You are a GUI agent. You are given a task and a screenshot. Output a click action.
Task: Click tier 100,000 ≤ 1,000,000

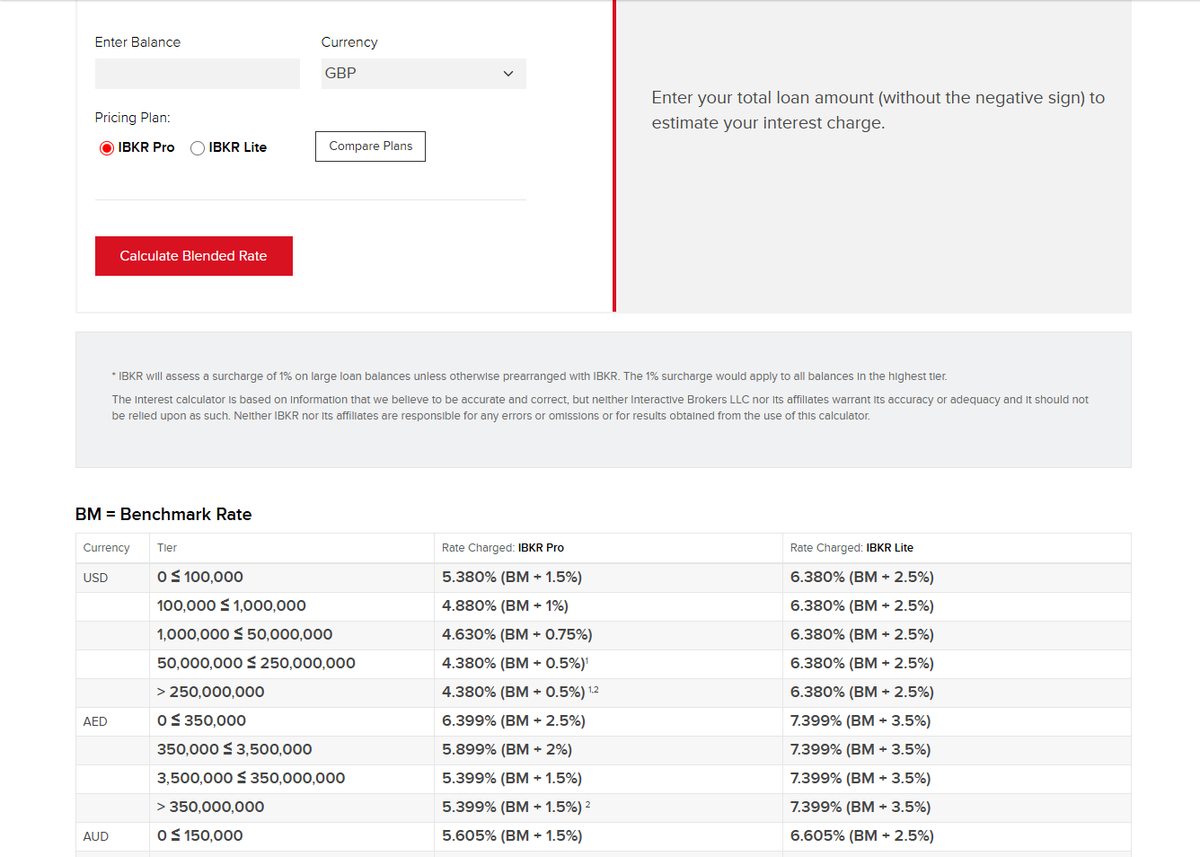232,606
